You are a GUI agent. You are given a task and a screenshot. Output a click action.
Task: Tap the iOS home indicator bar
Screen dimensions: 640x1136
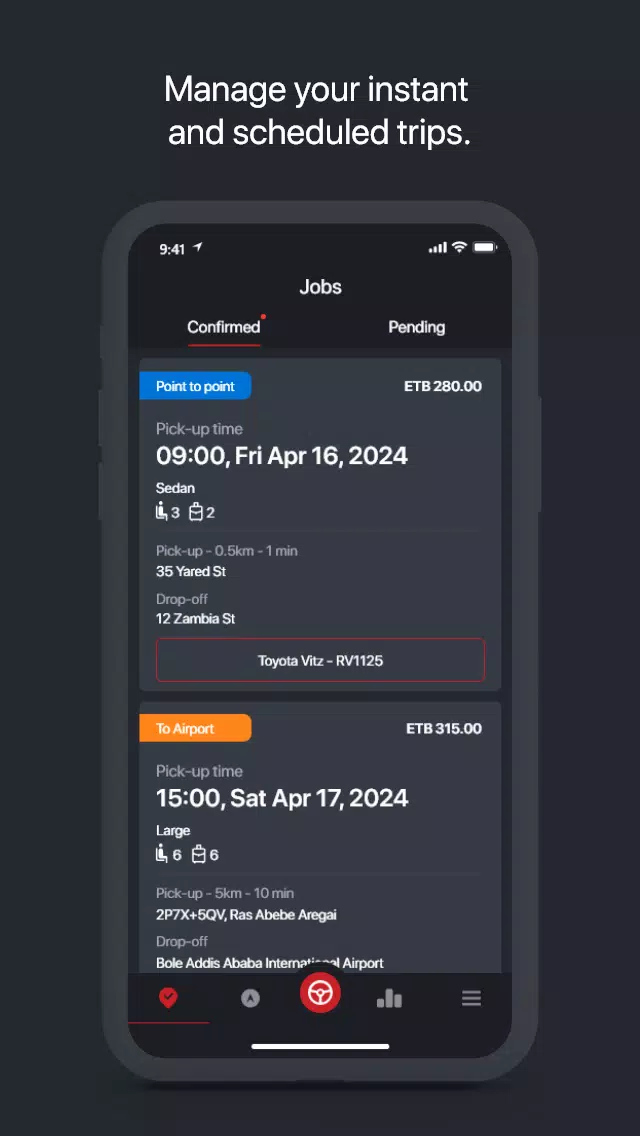tap(320, 1046)
